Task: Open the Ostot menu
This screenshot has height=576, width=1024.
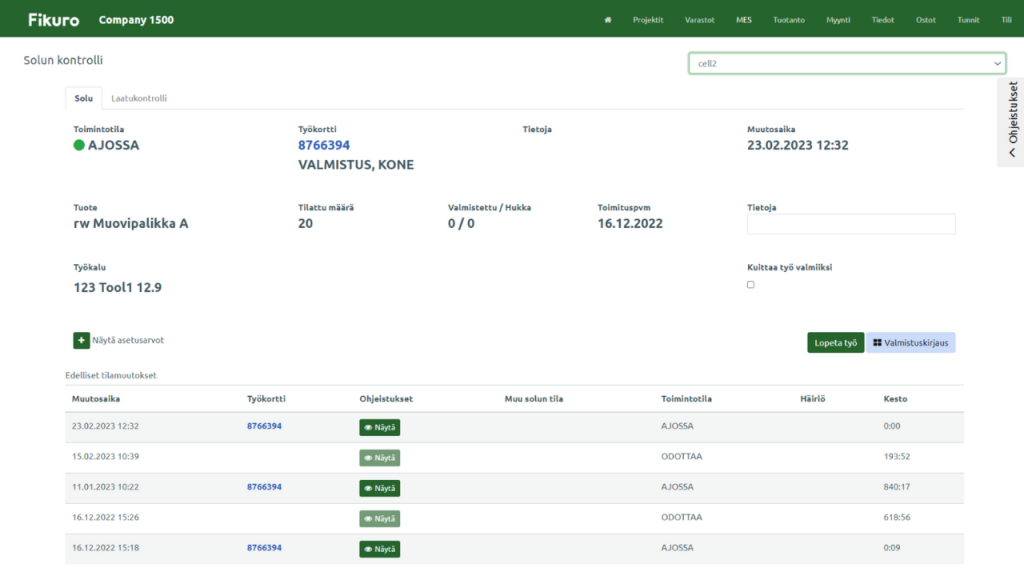Action: coord(925,20)
